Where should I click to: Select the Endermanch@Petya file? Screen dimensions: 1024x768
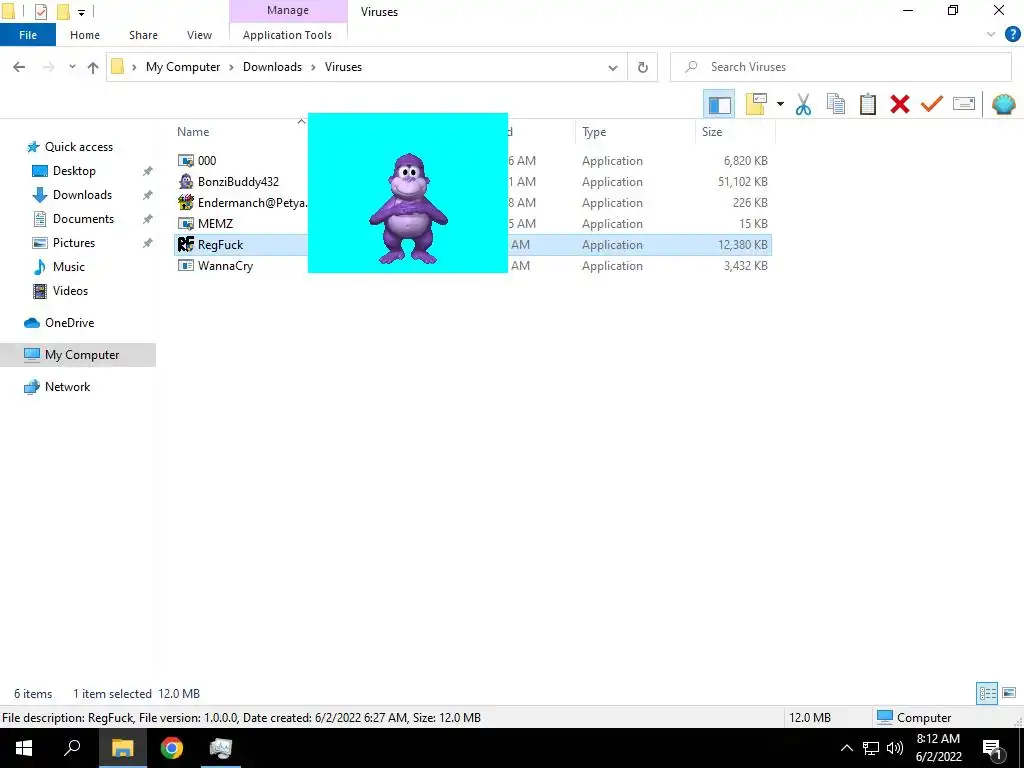252,202
